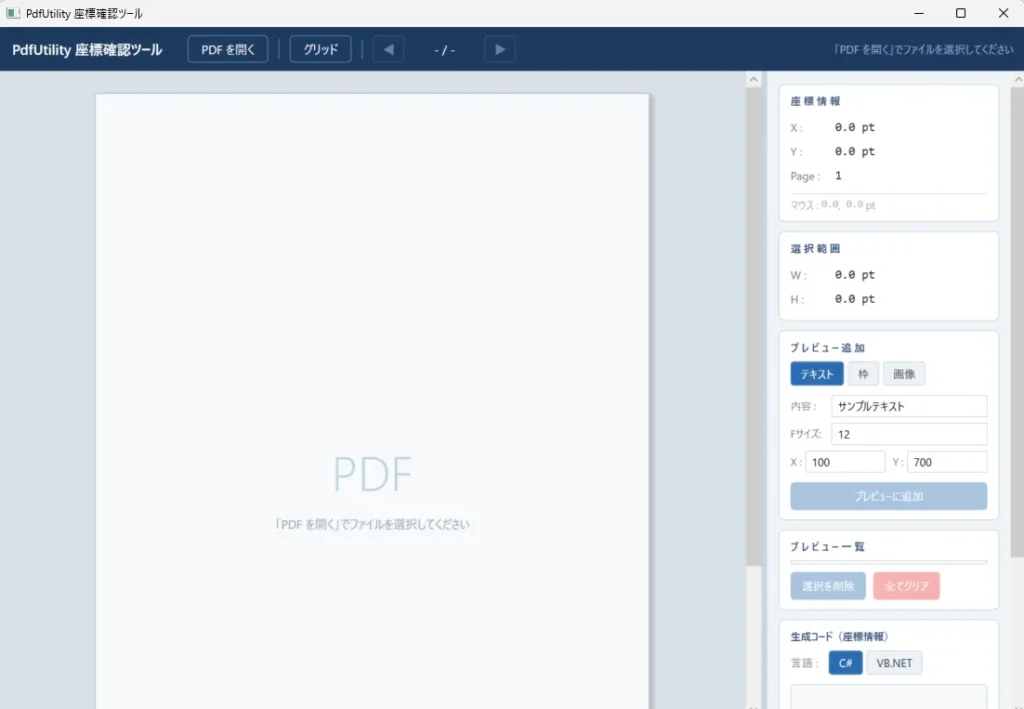Click the Fサイズ font size field
This screenshot has width=1024, height=709.
(909, 434)
